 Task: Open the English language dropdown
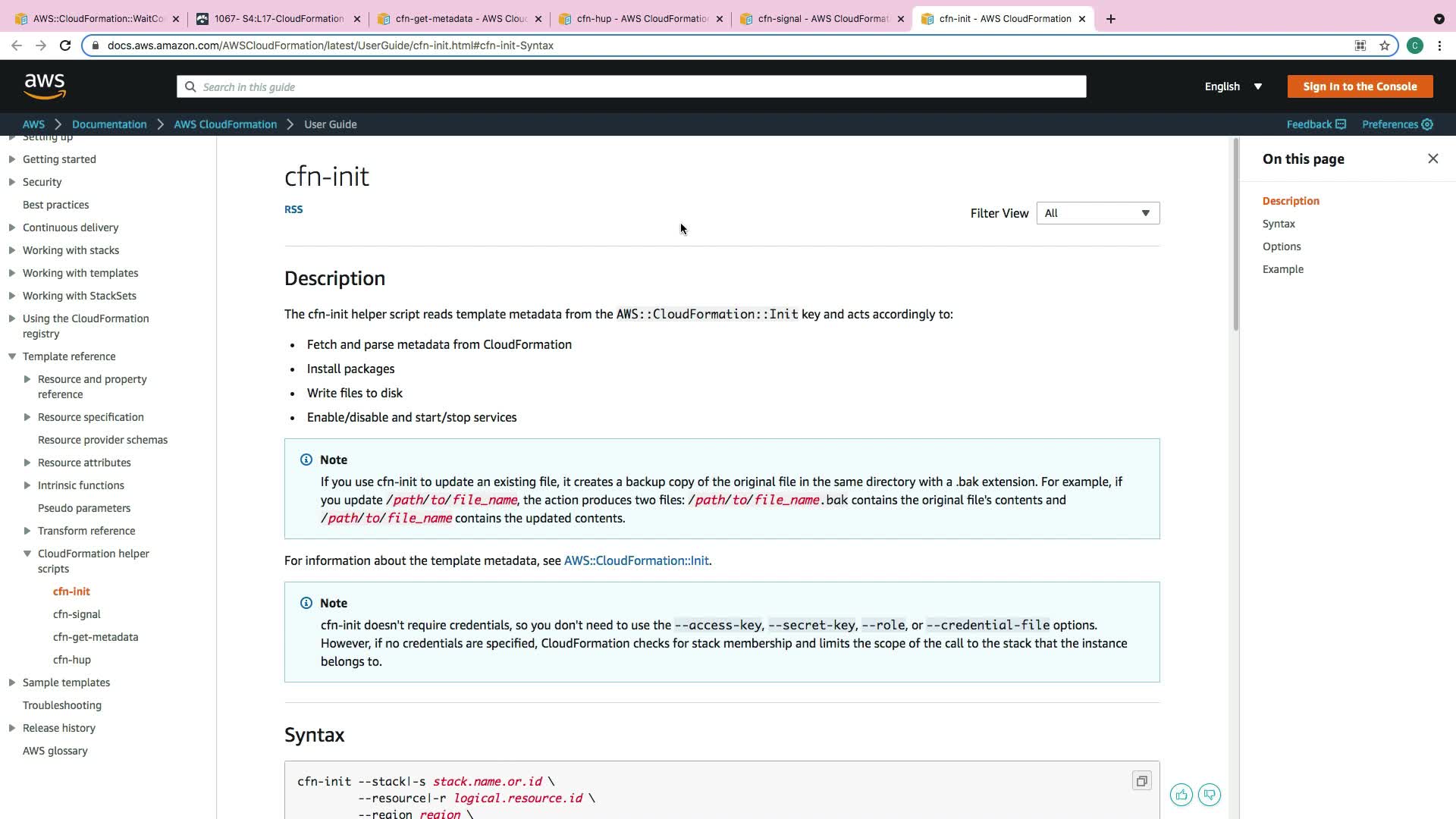pyautogui.click(x=1233, y=86)
